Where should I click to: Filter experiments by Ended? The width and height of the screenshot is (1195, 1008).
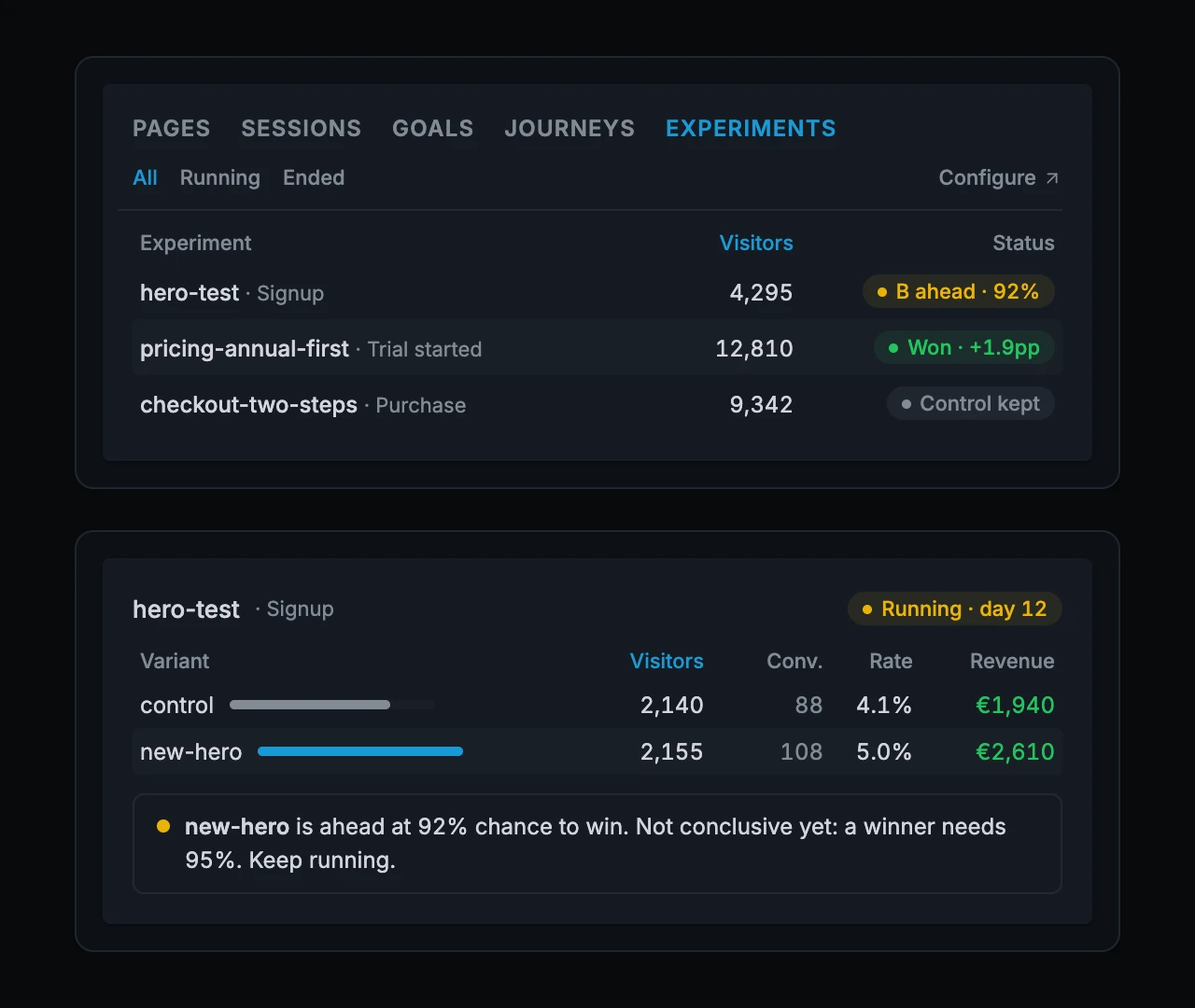coord(314,177)
